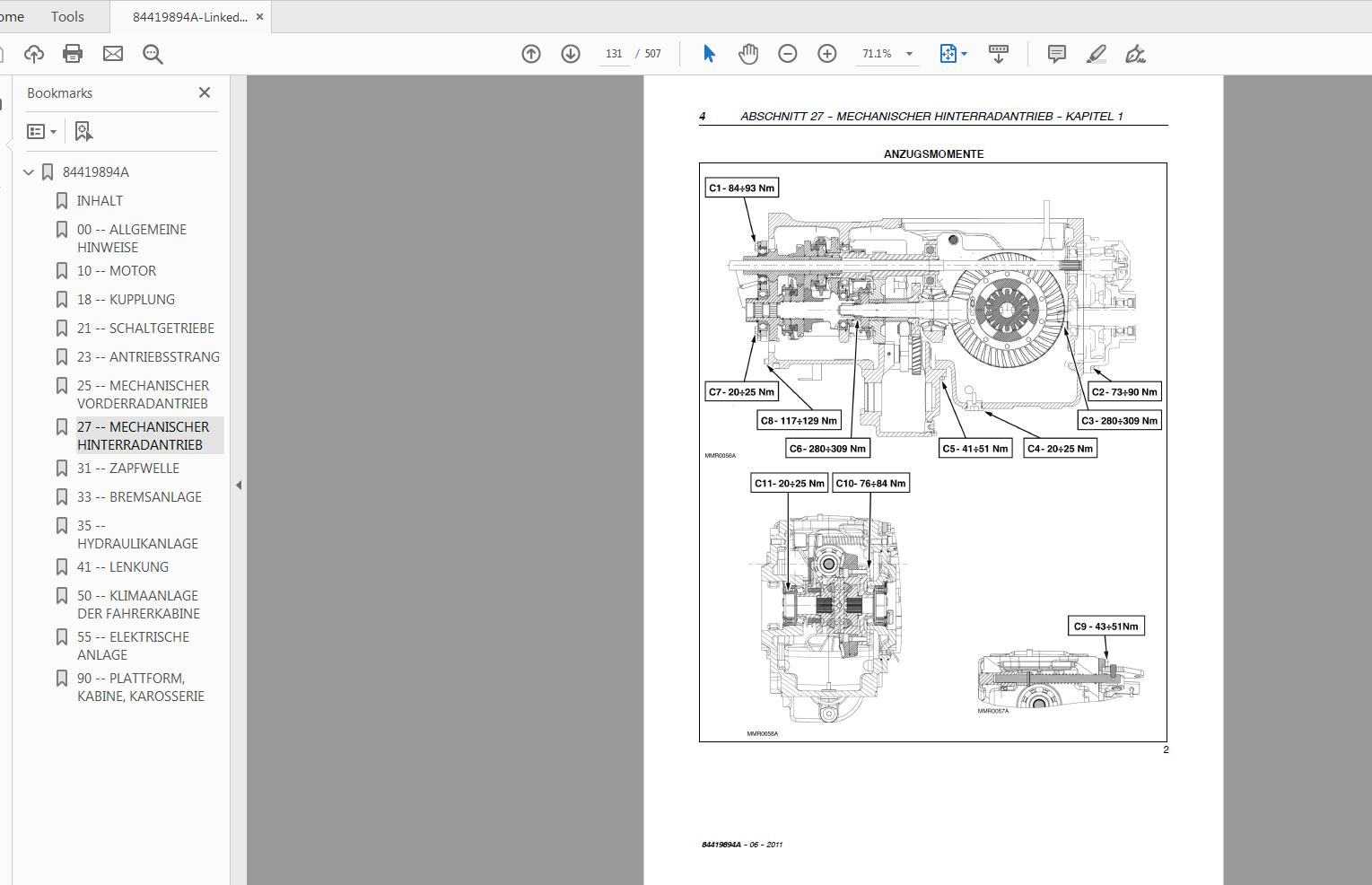Image resolution: width=1372 pixels, height=885 pixels.
Task: Collapse the 84419894A bookmark tree
Action: [28, 171]
